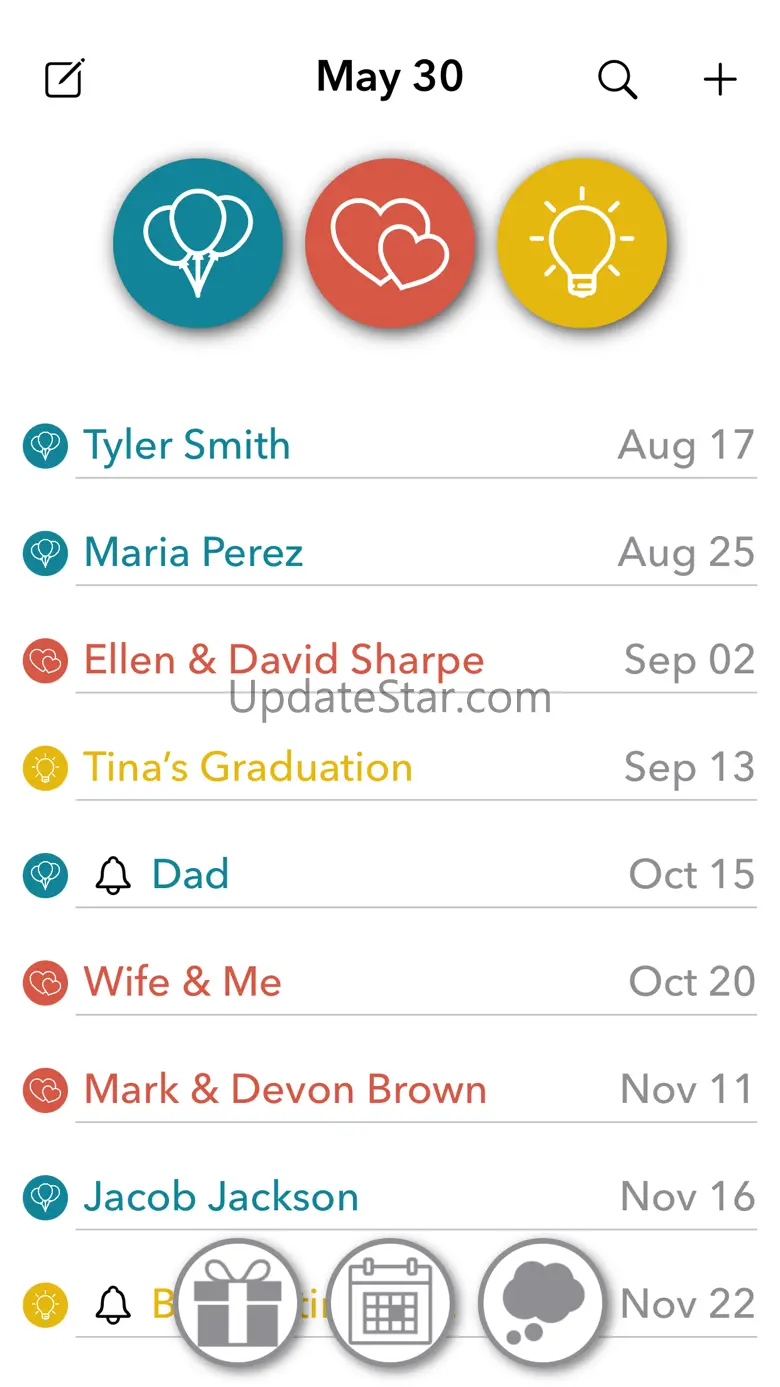Switch to the calendar view button
Image resolution: width=780 pixels, height=1387 pixels.
tap(390, 1301)
